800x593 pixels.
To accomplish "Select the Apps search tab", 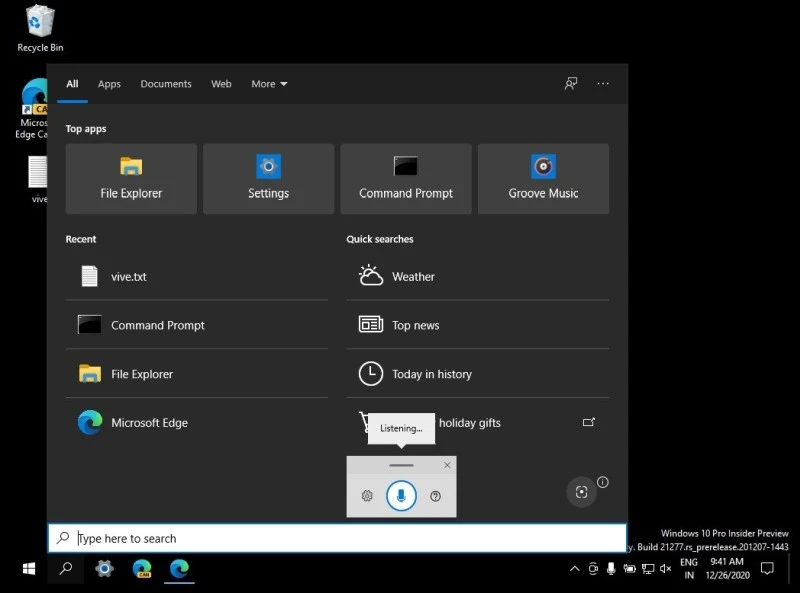I will (109, 84).
